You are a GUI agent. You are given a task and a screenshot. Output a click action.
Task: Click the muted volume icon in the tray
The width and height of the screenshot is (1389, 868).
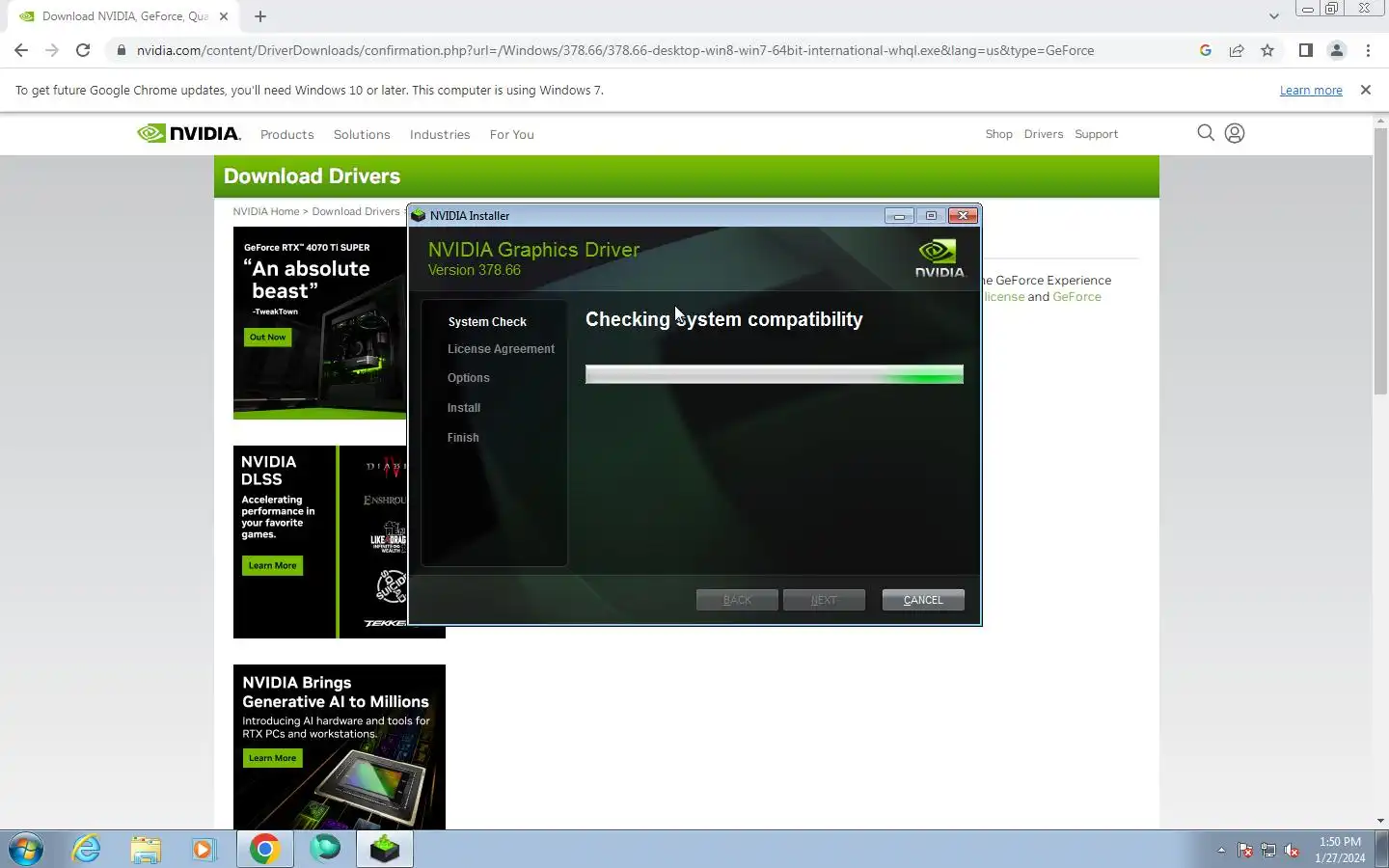(x=1292, y=850)
